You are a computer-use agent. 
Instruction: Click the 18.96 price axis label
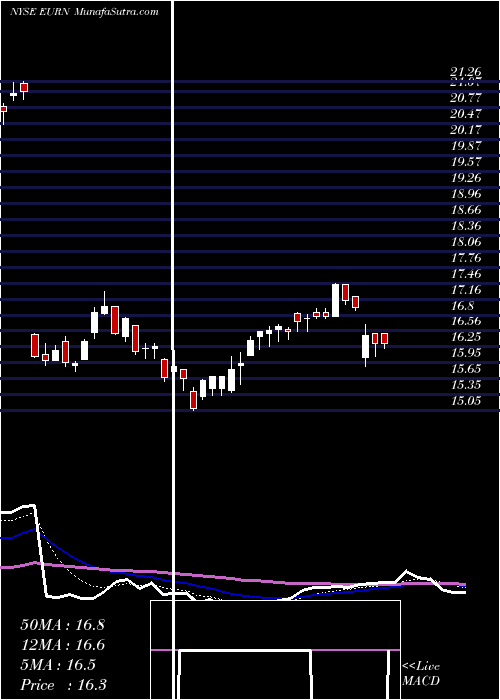click(466, 194)
